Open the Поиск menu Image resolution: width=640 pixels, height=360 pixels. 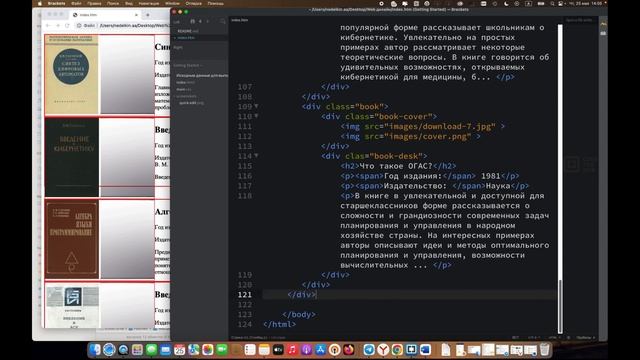point(113,3)
